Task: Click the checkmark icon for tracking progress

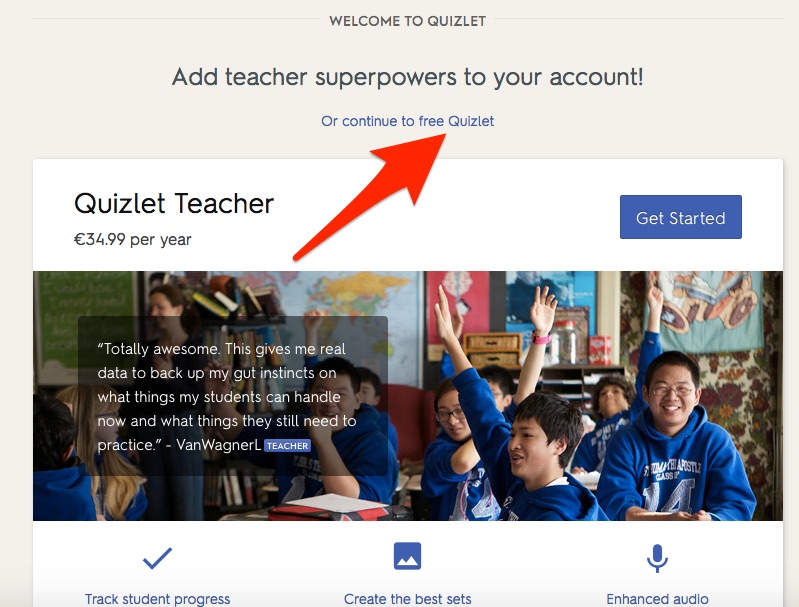Action: point(157,558)
